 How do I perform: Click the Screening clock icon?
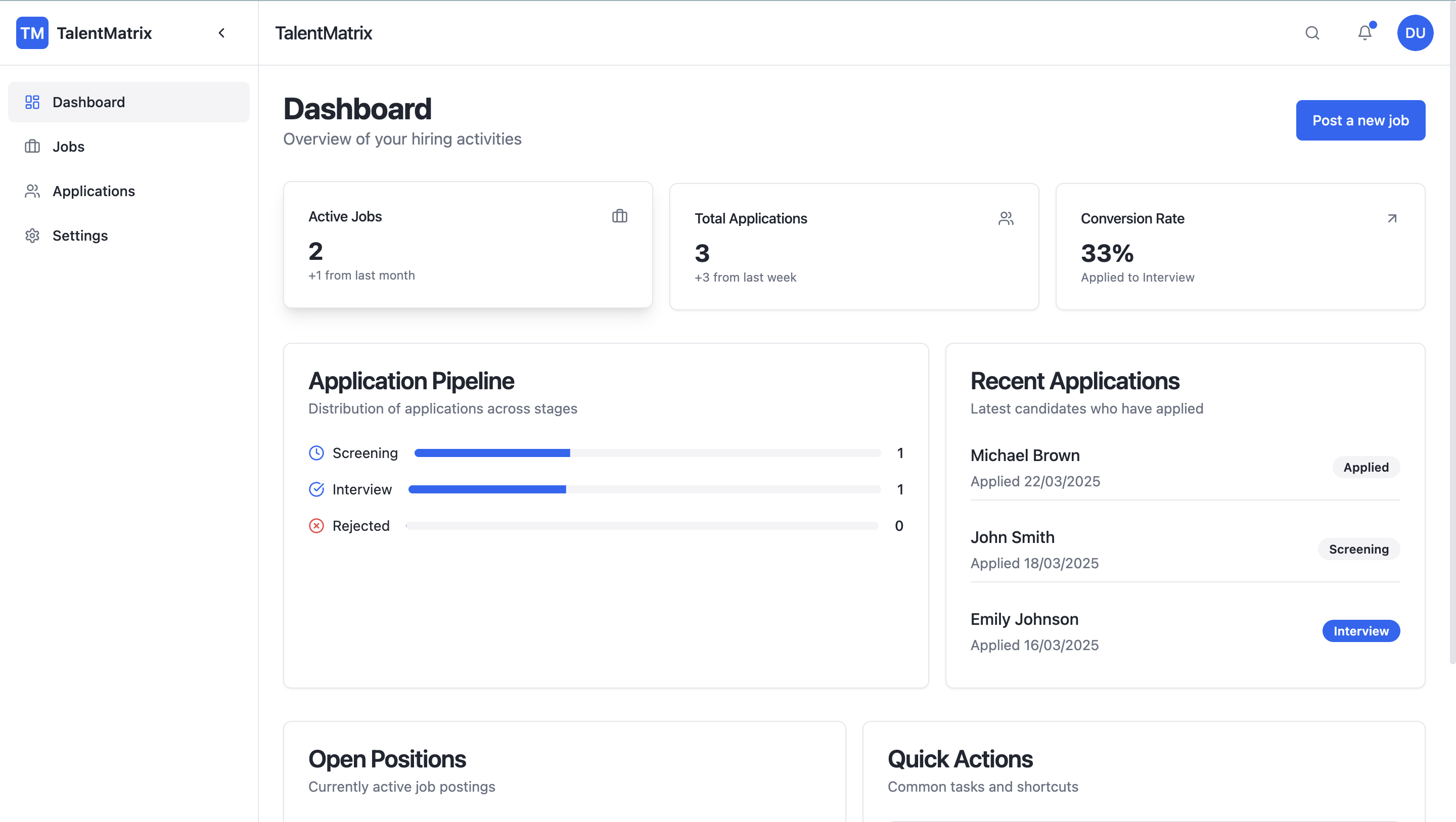pos(316,453)
